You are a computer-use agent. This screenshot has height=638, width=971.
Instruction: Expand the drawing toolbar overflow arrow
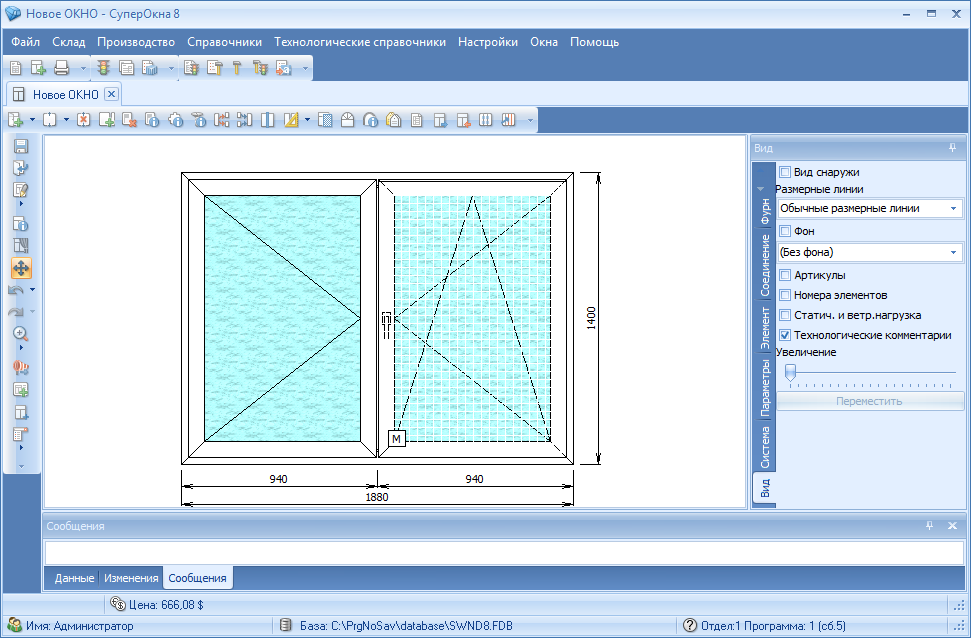click(x=530, y=120)
